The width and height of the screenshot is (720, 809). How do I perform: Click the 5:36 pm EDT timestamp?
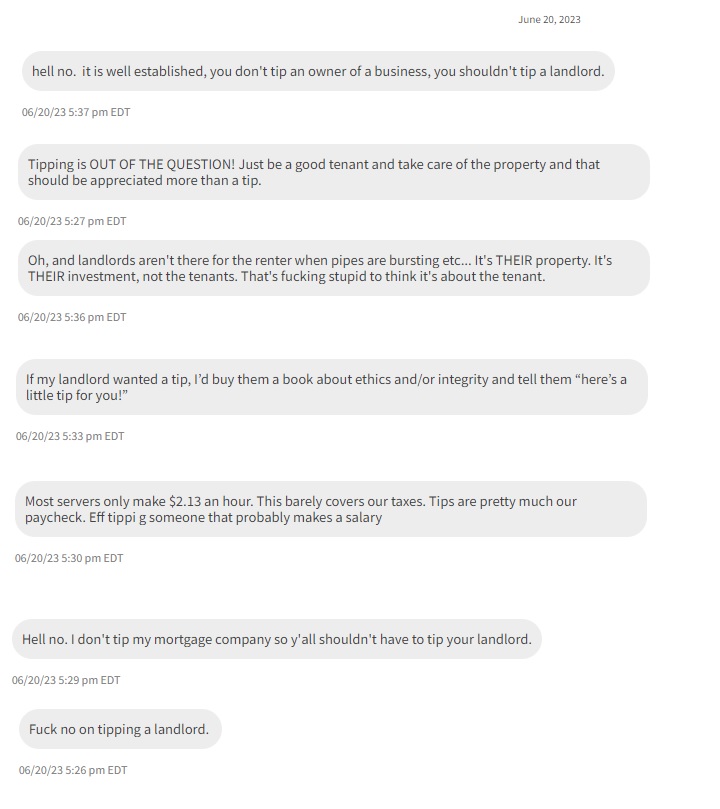(72, 317)
